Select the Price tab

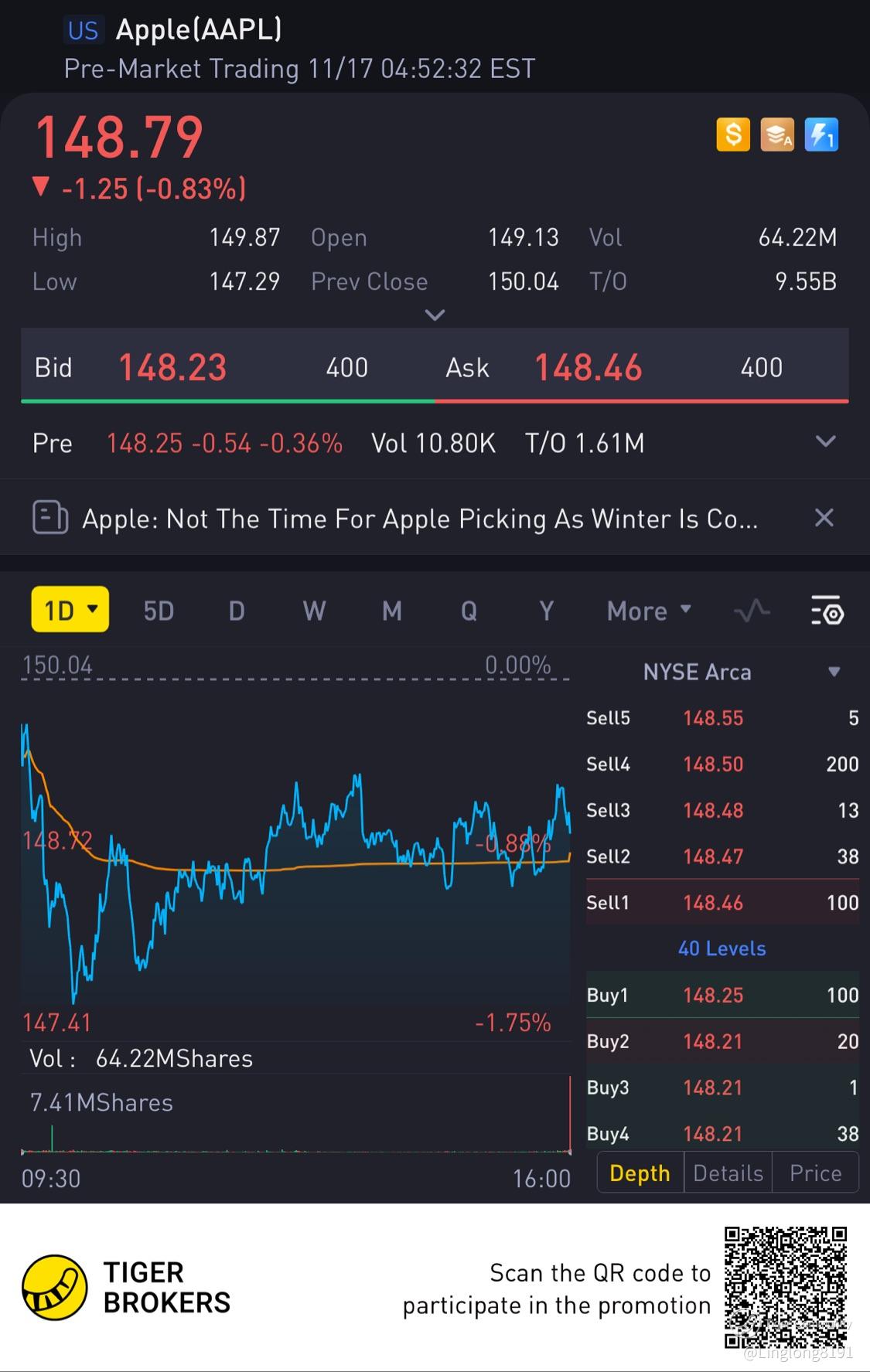pos(815,1173)
